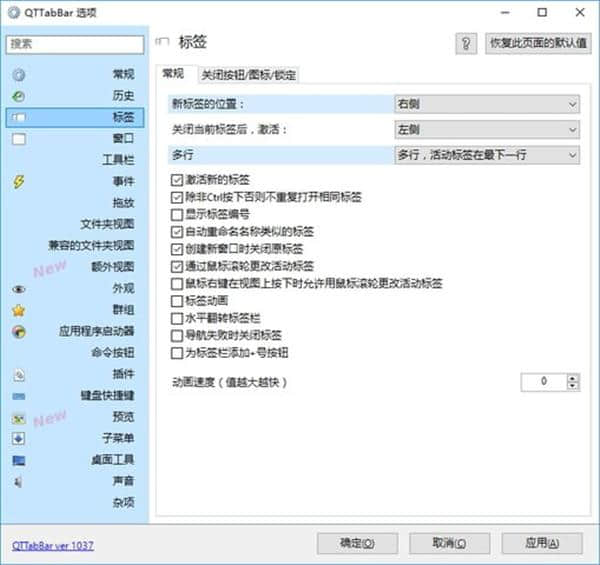This screenshot has width=600, height=565.
Task: Enable 导航失败时关闭标签 checkbox
Action: click(x=177, y=336)
